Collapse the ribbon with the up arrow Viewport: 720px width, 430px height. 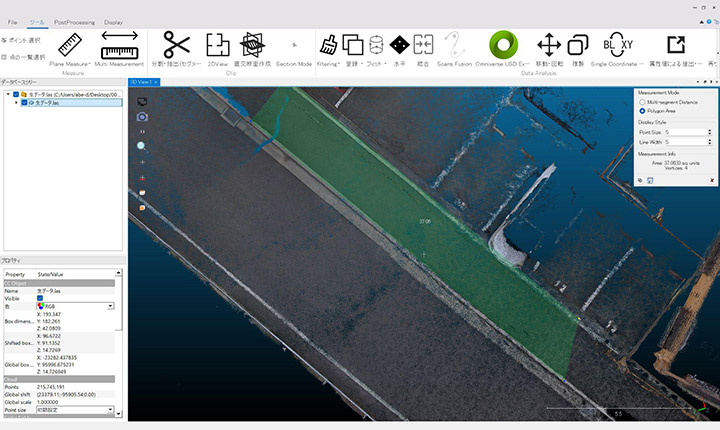[x=702, y=22]
